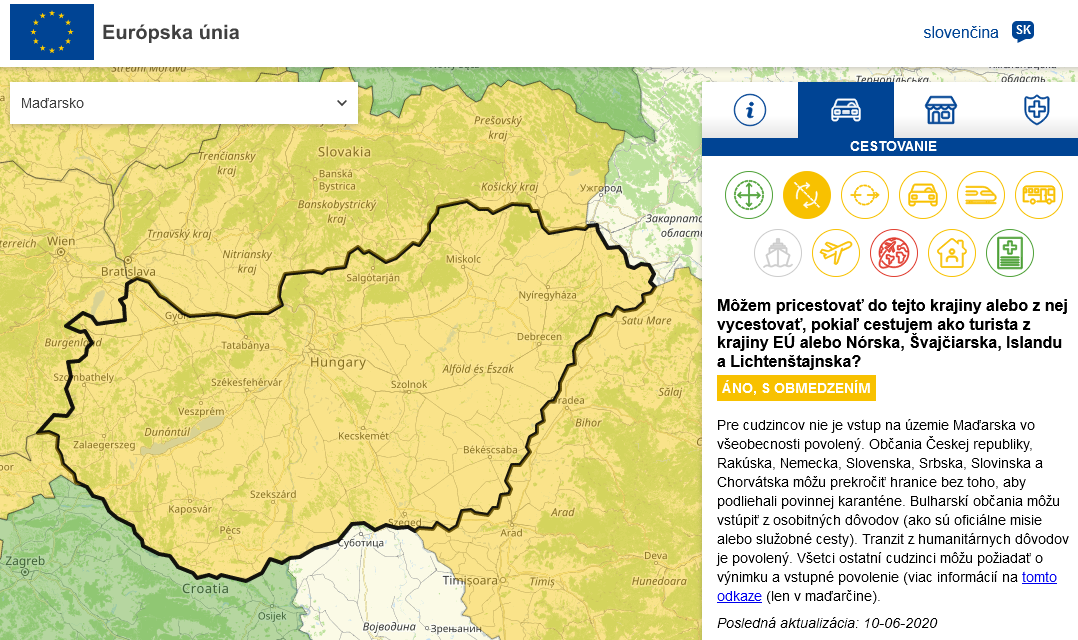Click the grey ship icon
The width and height of the screenshot is (1078, 640).
[778, 253]
